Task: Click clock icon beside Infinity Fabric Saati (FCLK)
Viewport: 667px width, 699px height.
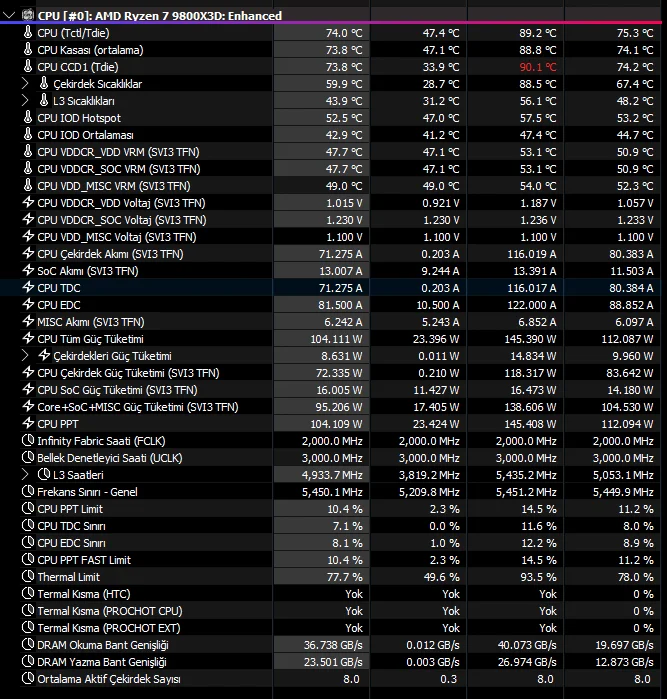Action: (28, 440)
